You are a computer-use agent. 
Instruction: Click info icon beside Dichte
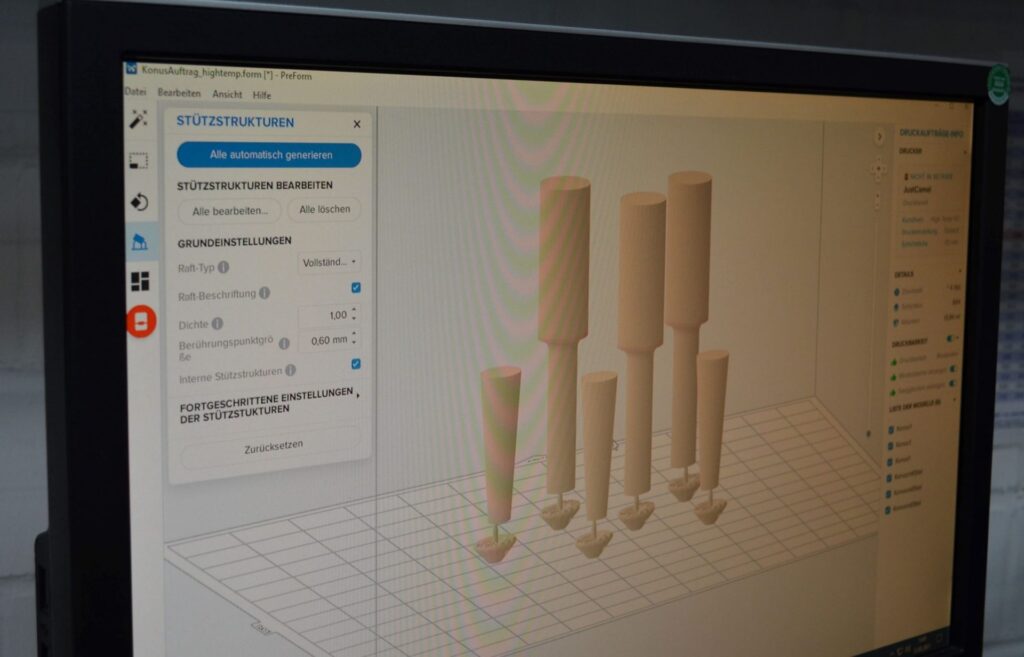coord(217,324)
